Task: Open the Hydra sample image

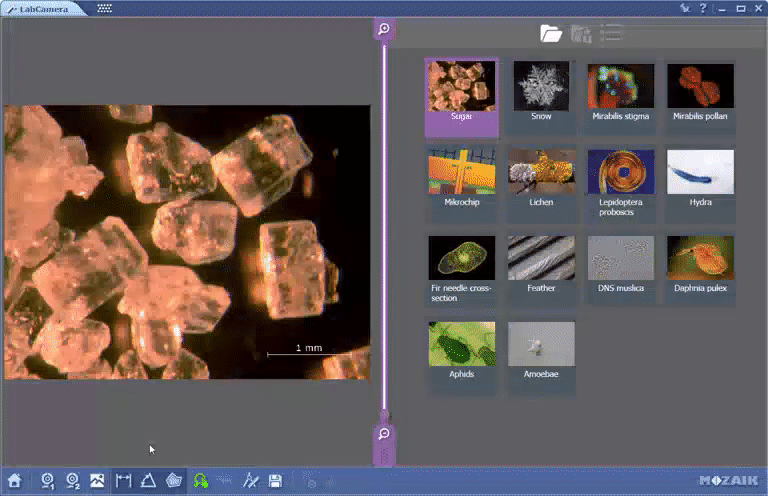Action: 700,178
